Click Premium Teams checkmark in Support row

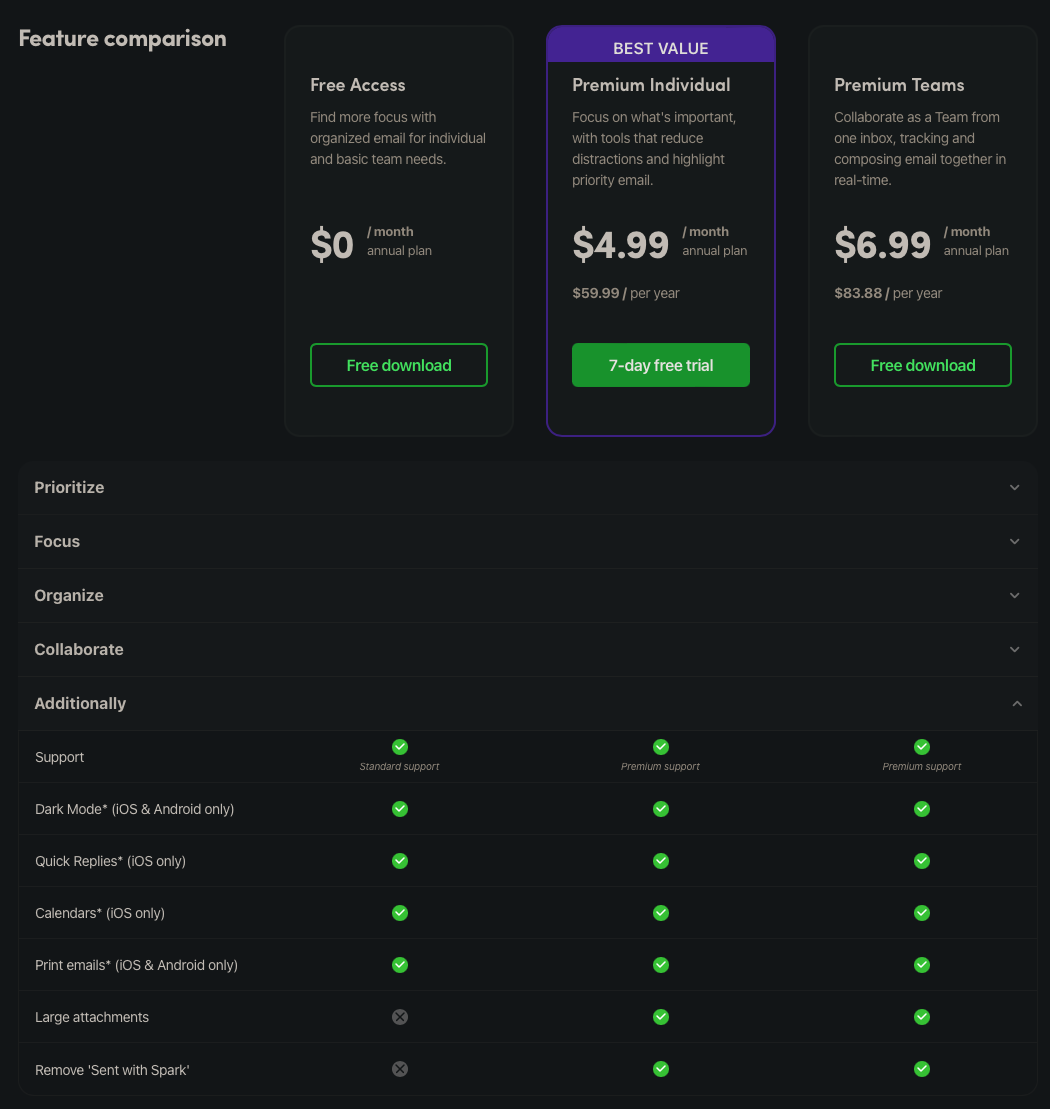coord(921,747)
